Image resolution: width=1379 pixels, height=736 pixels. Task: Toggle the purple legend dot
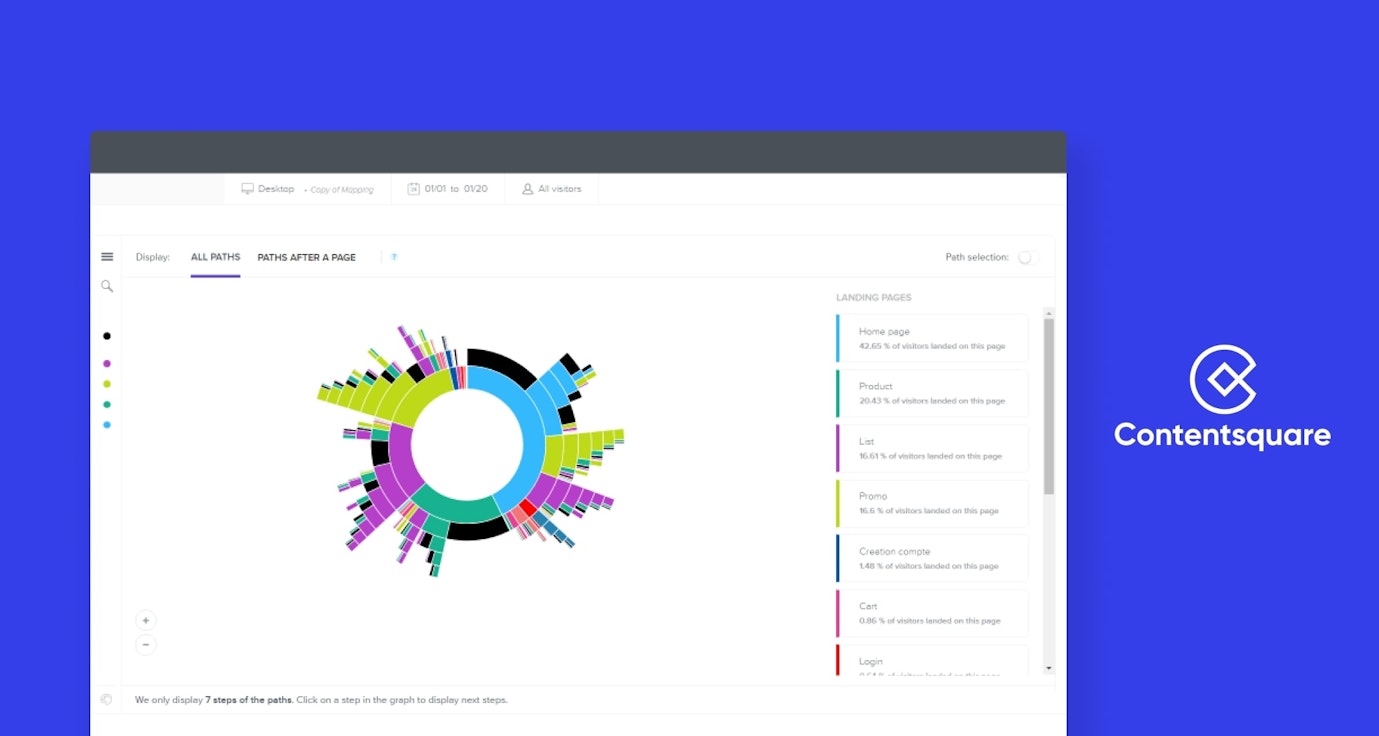tap(107, 364)
